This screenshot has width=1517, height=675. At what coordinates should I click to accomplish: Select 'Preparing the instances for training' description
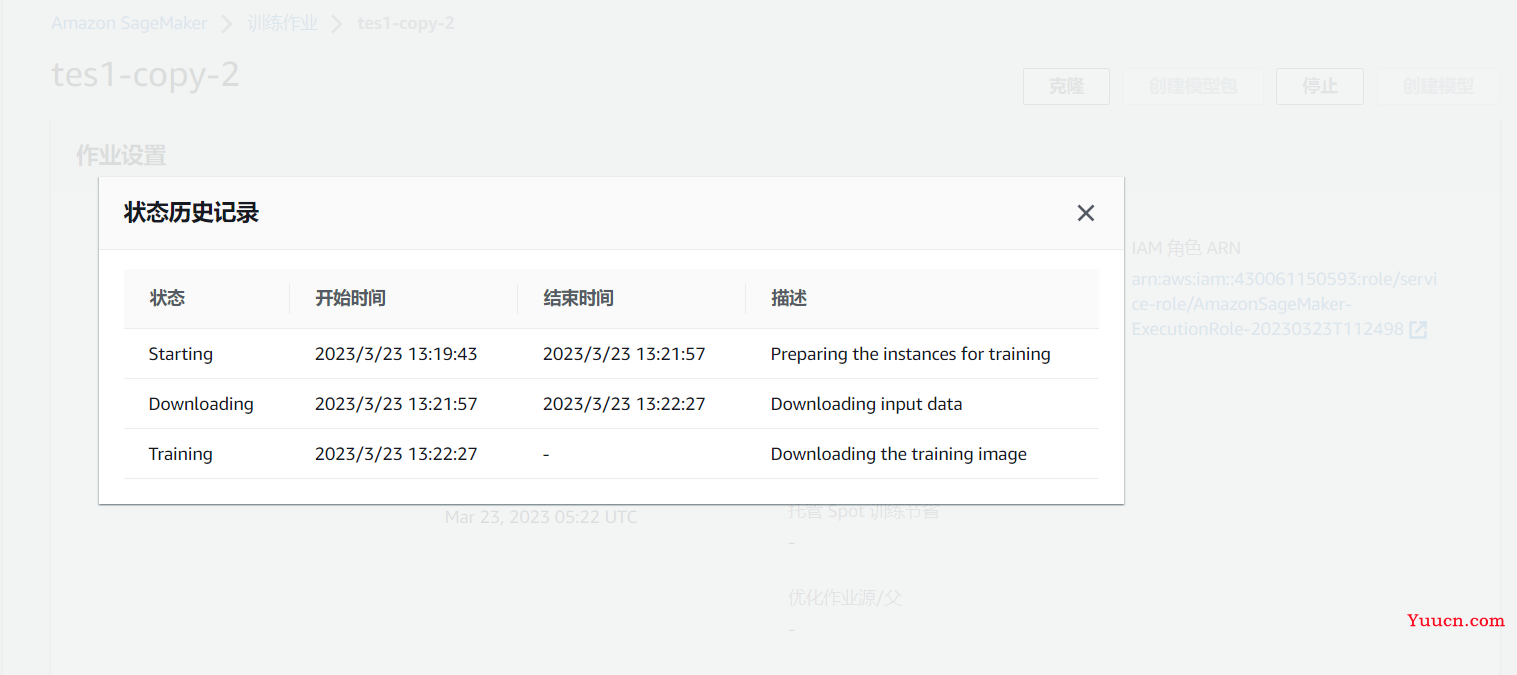click(x=911, y=354)
